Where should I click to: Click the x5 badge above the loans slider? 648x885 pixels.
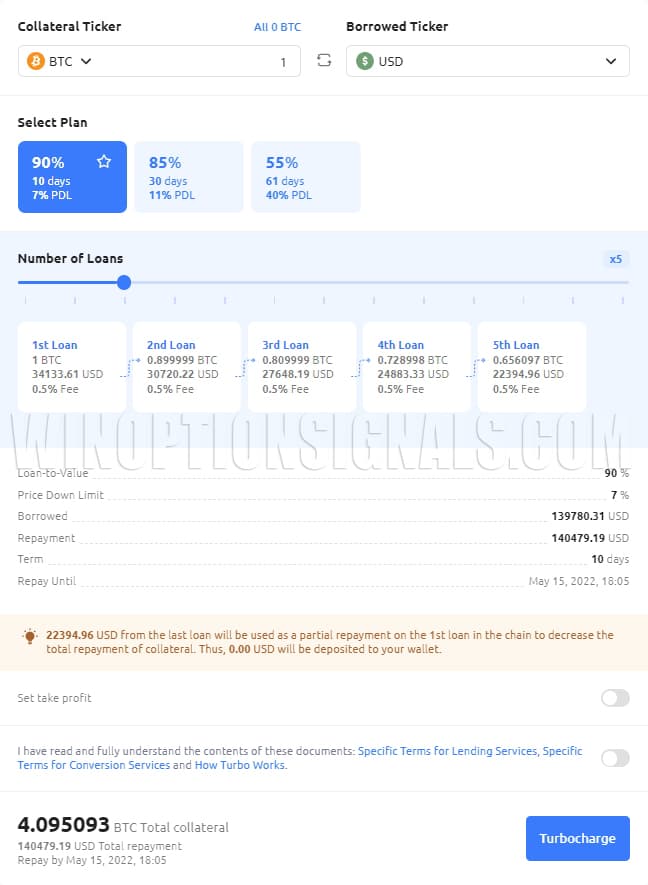click(x=617, y=258)
